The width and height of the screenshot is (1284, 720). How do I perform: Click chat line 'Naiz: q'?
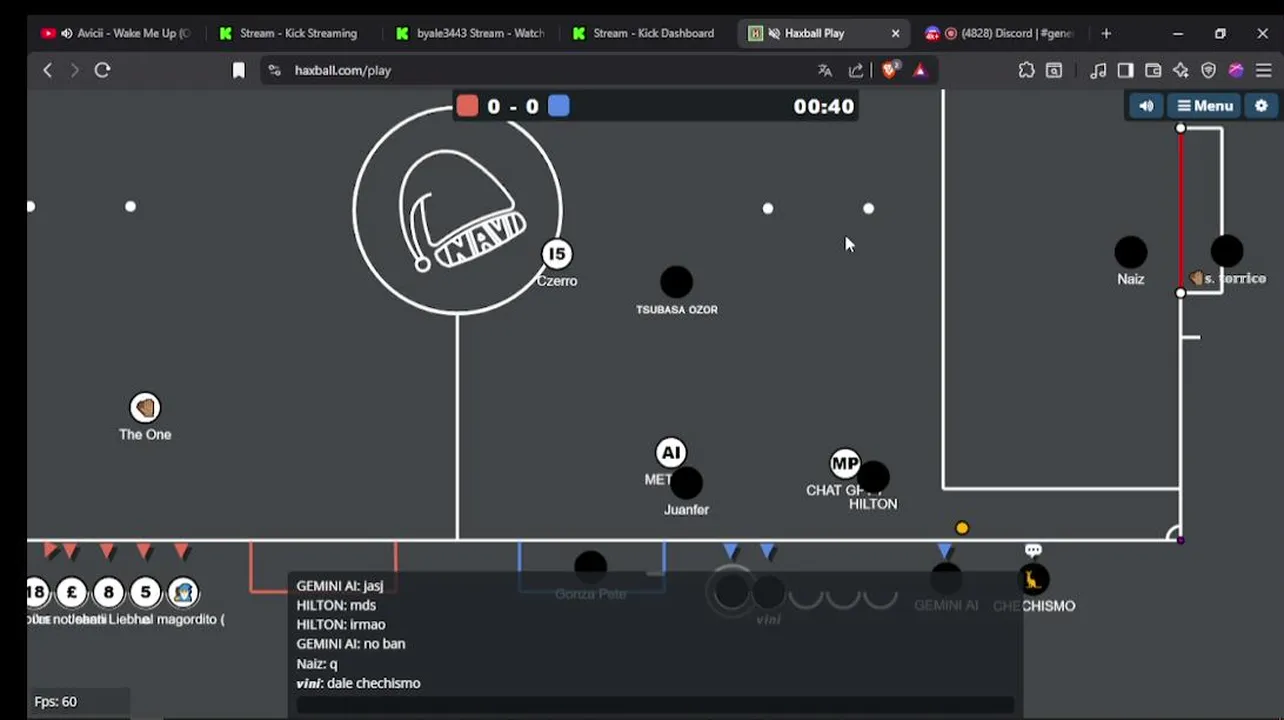click(317, 664)
